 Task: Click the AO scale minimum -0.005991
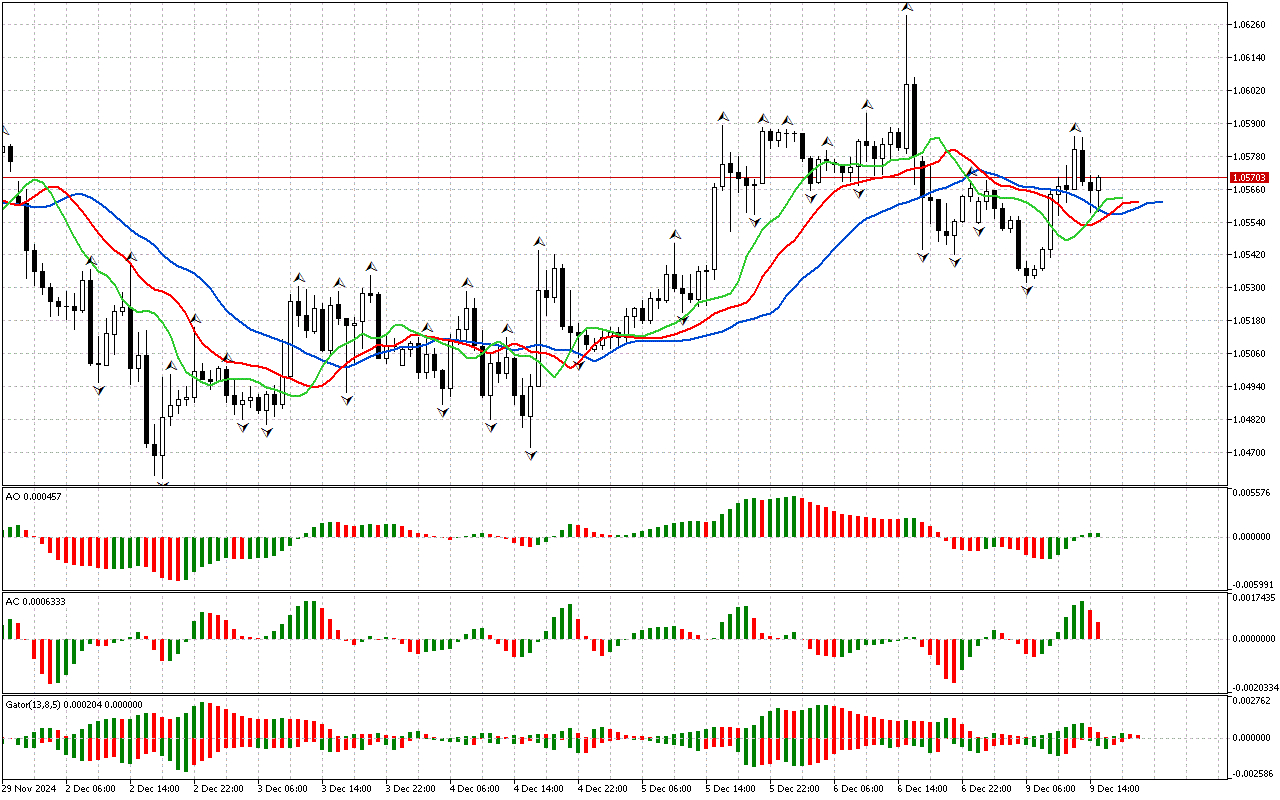(x=1253, y=584)
